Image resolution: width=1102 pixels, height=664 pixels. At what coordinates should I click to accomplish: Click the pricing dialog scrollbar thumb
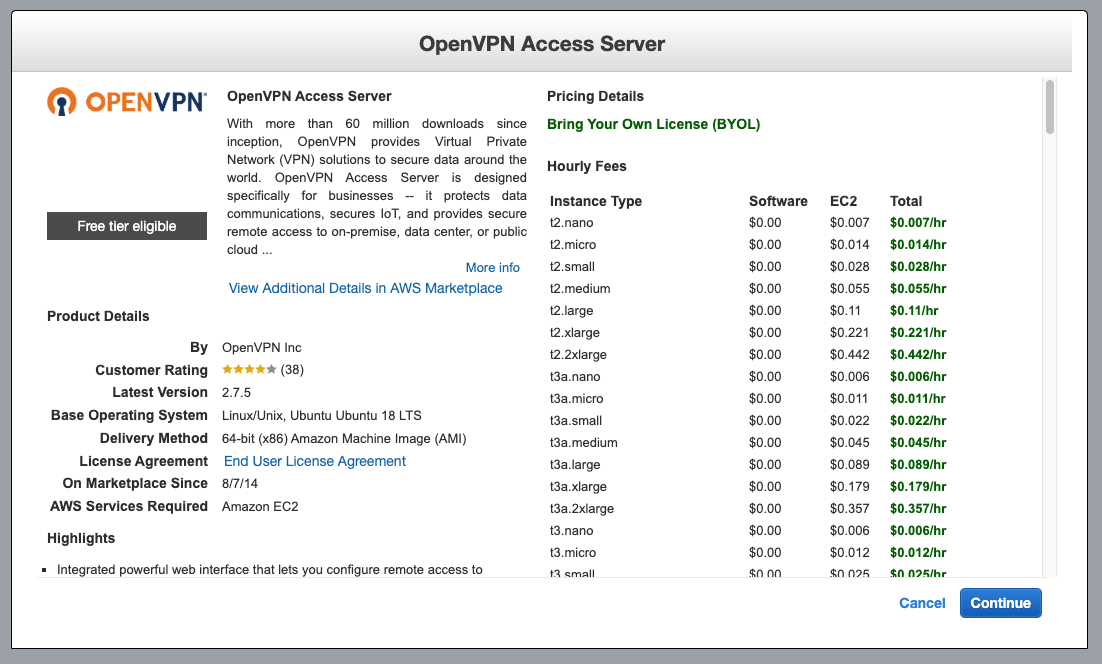1049,107
